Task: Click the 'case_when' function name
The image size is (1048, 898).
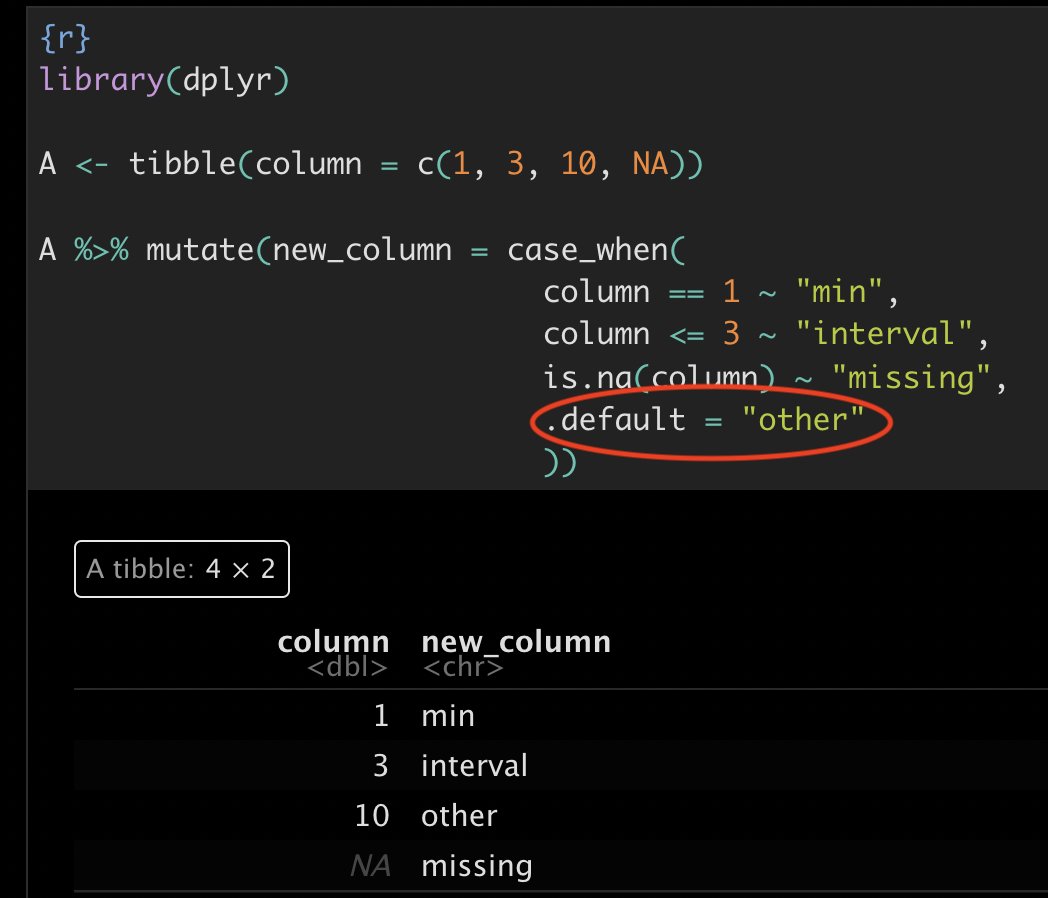Action: coord(588,250)
